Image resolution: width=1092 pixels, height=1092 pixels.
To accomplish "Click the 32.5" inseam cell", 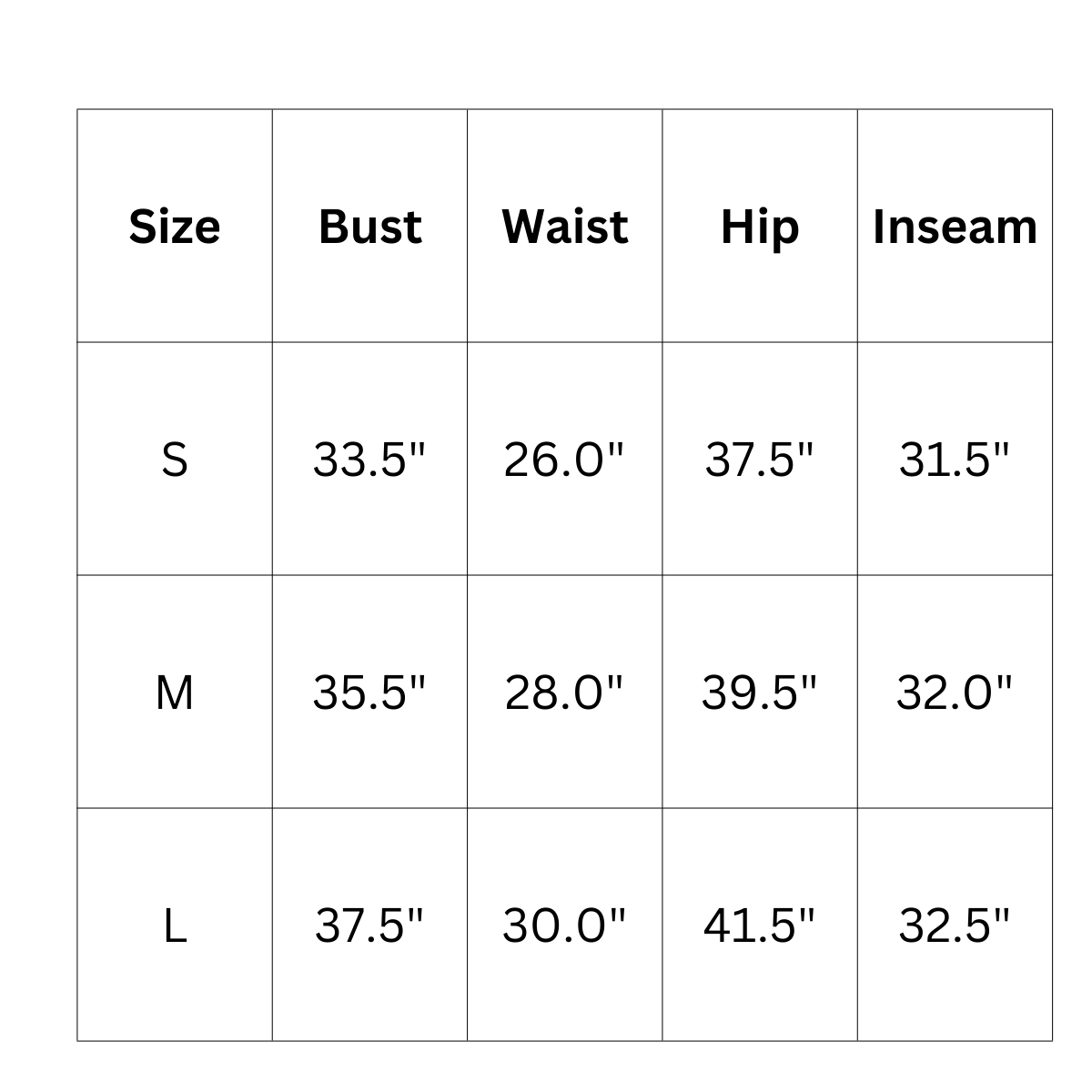I will pyautogui.click(x=955, y=925).
